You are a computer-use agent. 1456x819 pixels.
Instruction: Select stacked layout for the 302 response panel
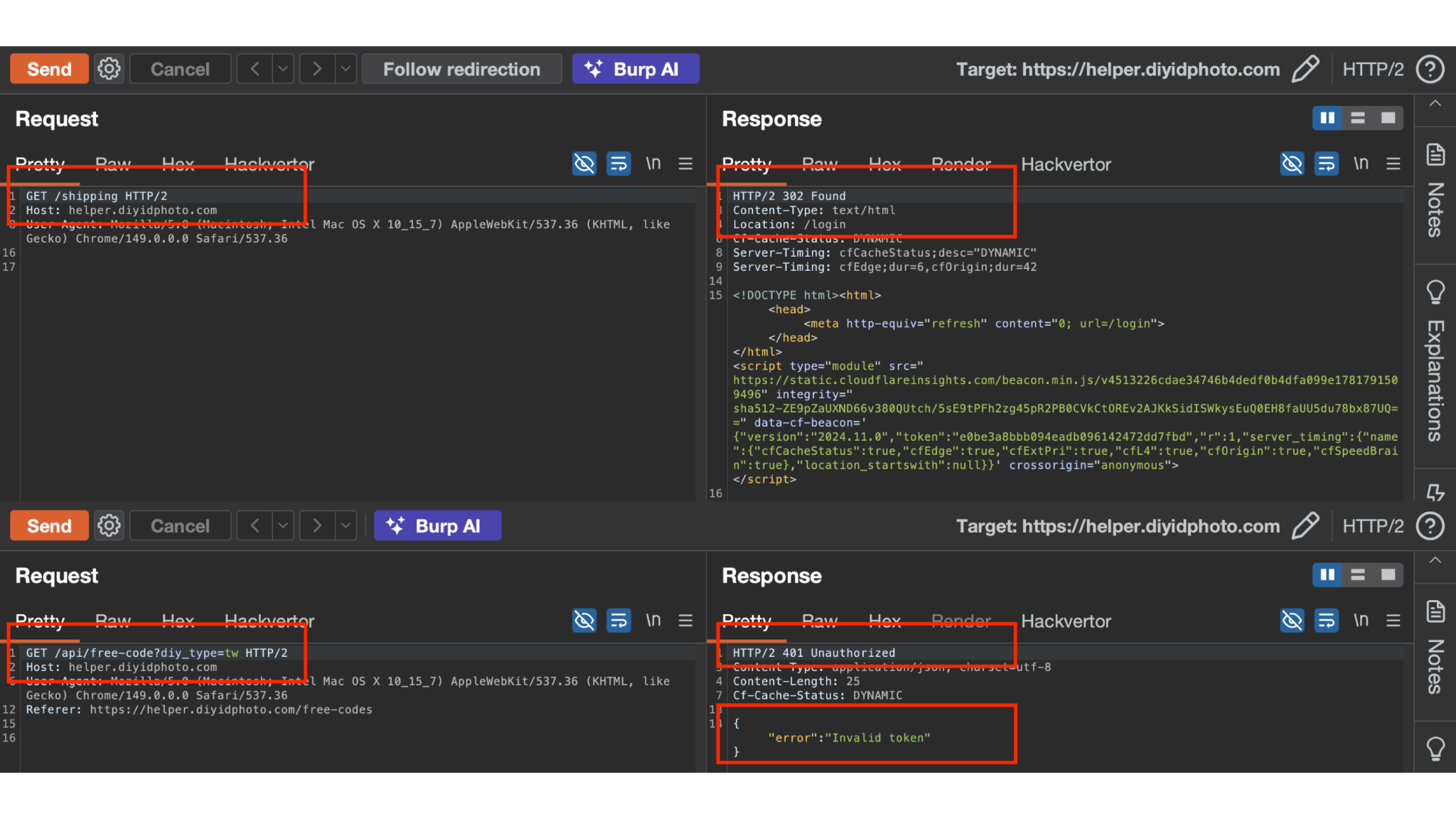[x=1358, y=118]
